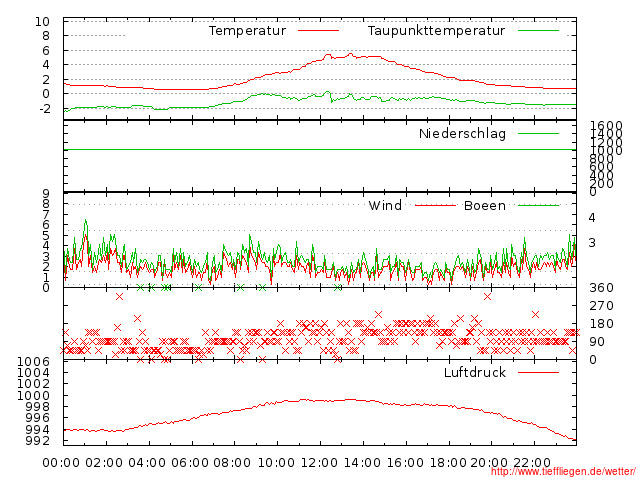Click the Wind legend label
Image resolution: width=640 pixels, height=480 pixels.
coord(385,206)
